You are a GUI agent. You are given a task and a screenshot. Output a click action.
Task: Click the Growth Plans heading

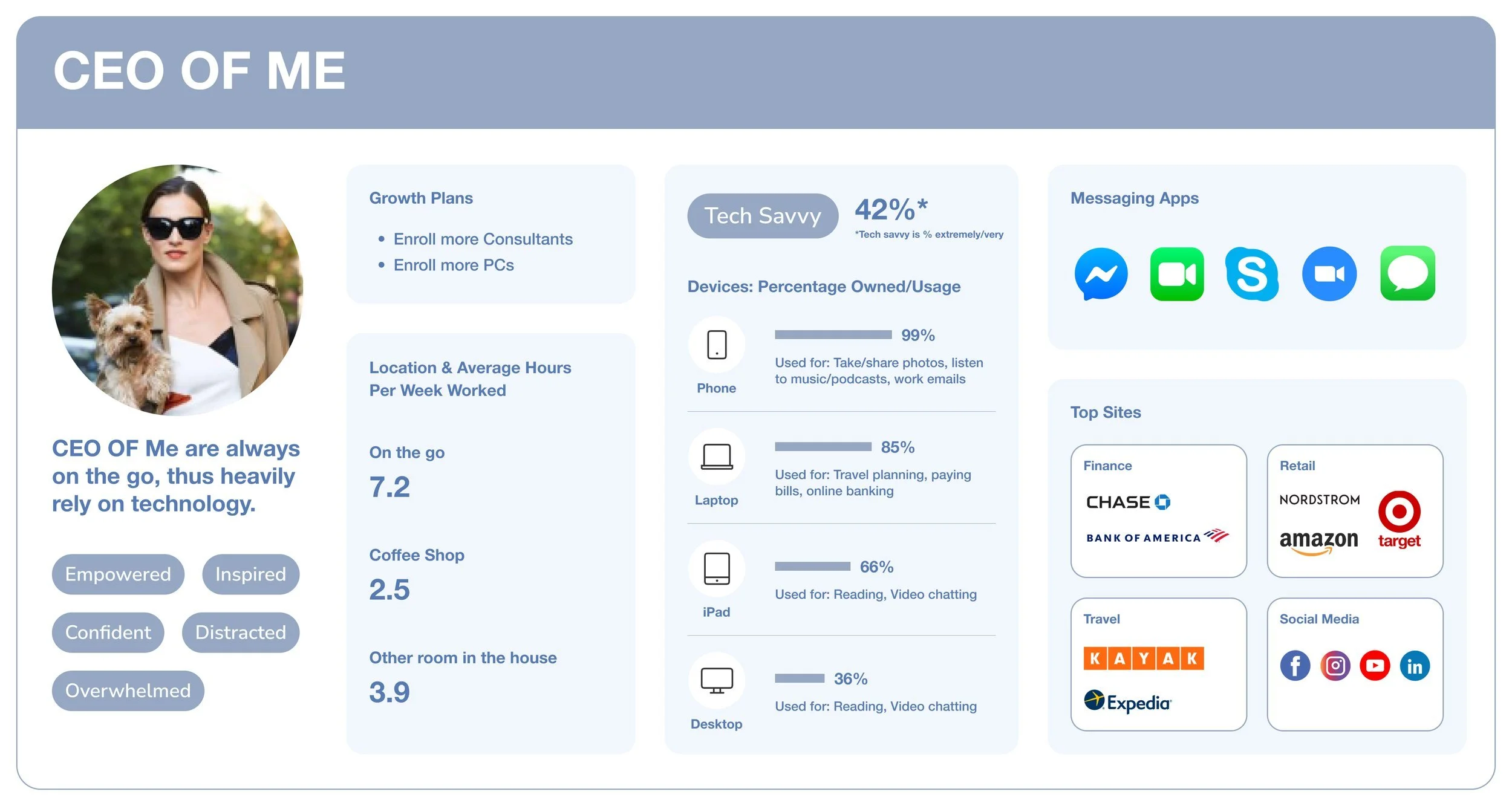pos(421,198)
